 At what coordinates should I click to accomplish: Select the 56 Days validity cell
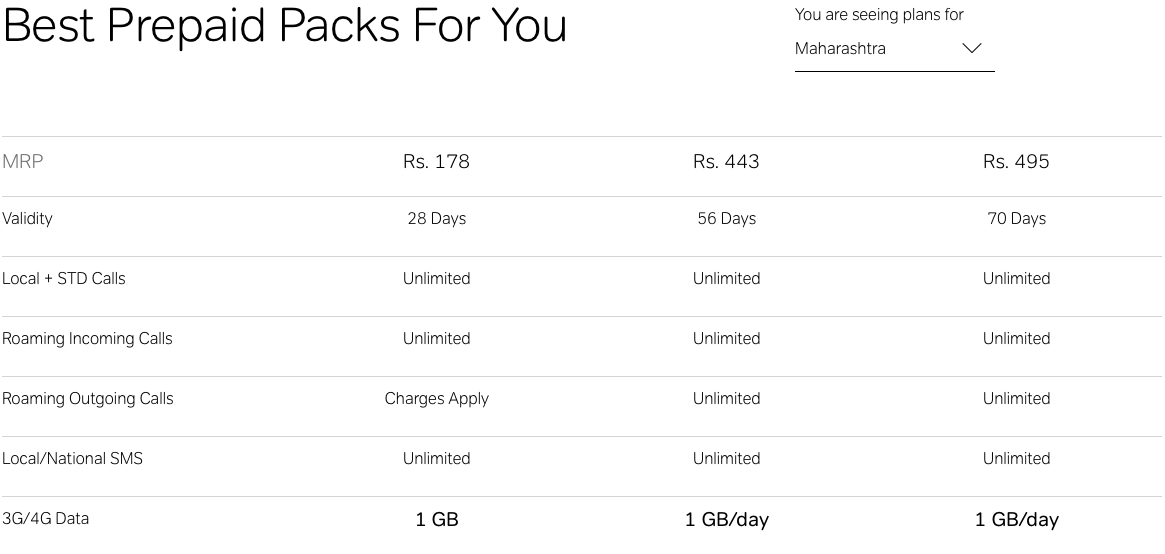pos(726,218)
